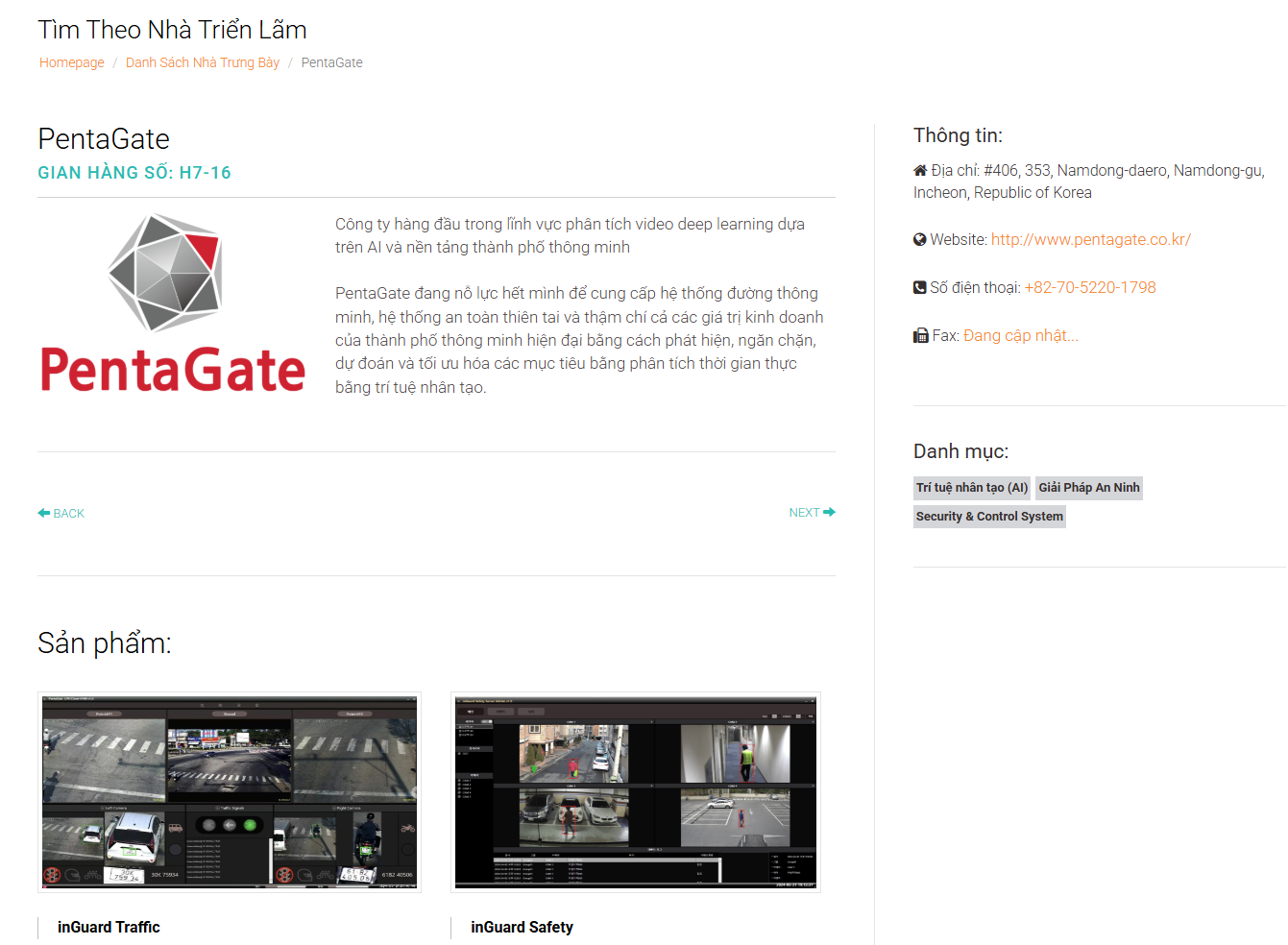Select the Security & Control System tag

coord(989,517)
